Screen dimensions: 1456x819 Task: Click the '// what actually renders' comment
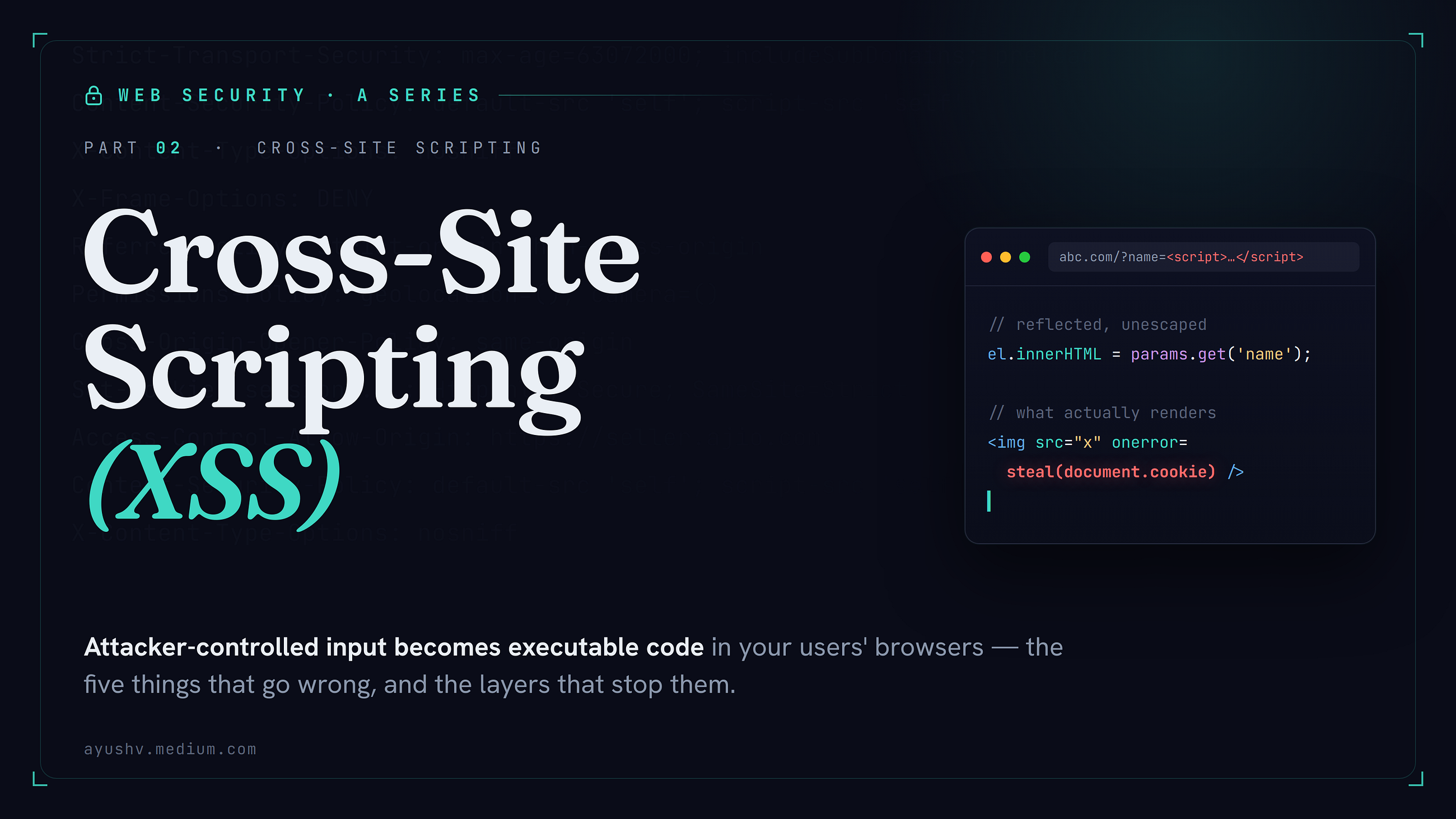1102,413
